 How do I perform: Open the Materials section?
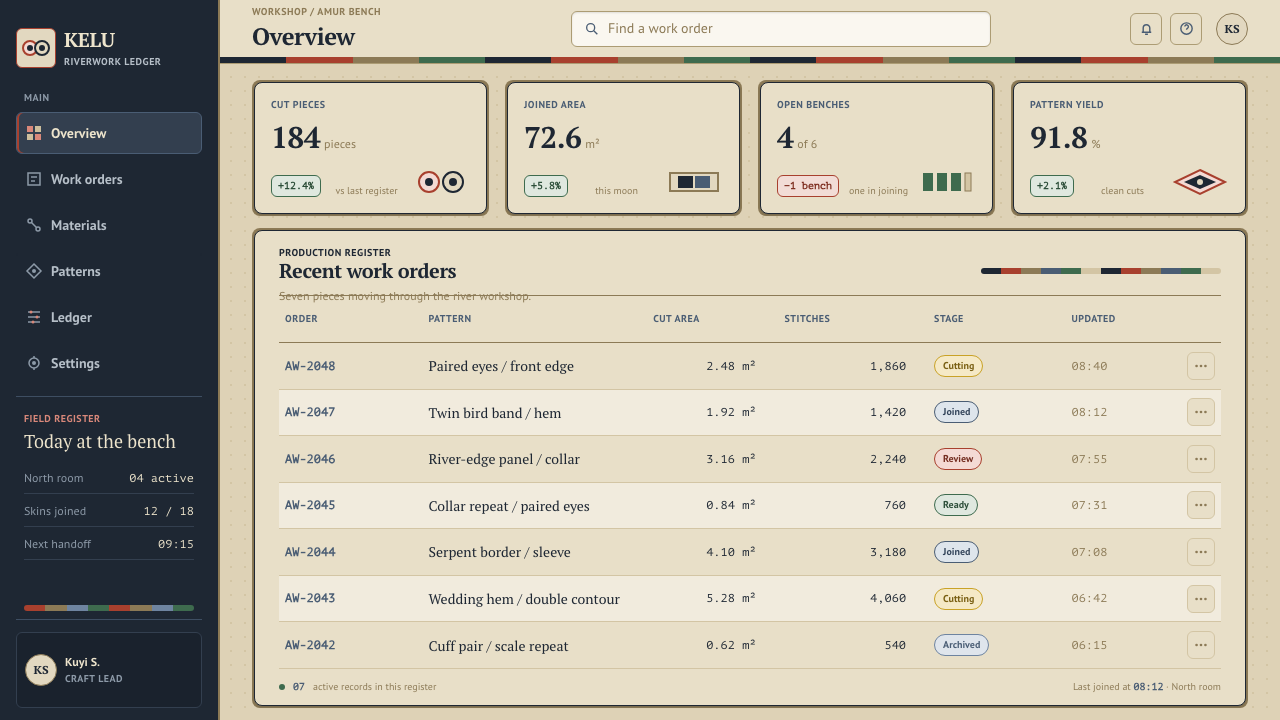pyautogui.click(x=109, y=225)
